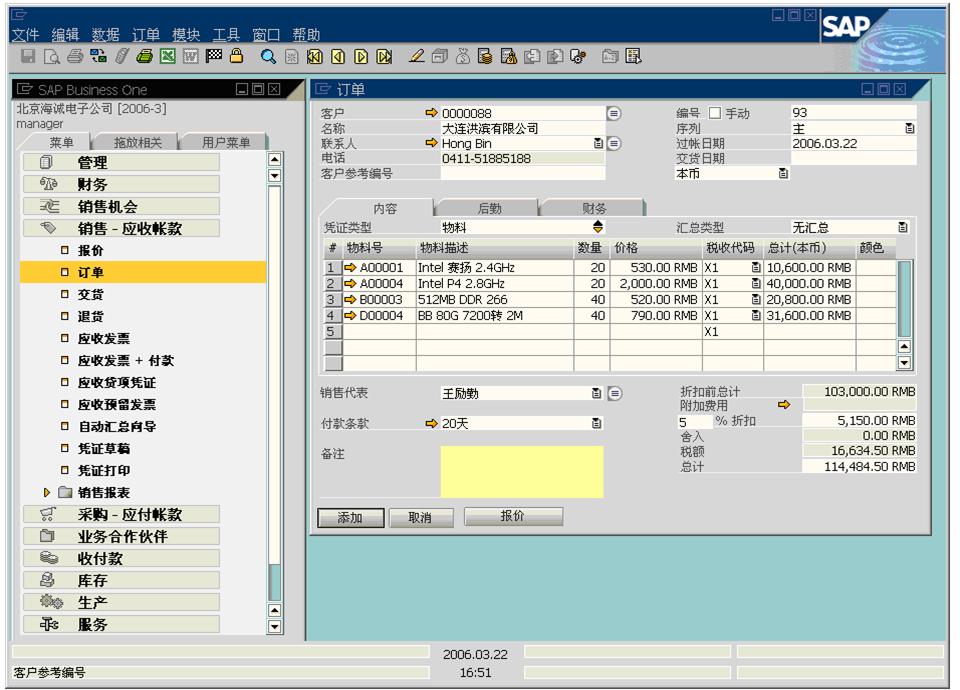Image resolution: width=960 pixels, height=690 pixels.
Task: Open Print Preview from the toolbar
Action: click(x=51, y=57)
